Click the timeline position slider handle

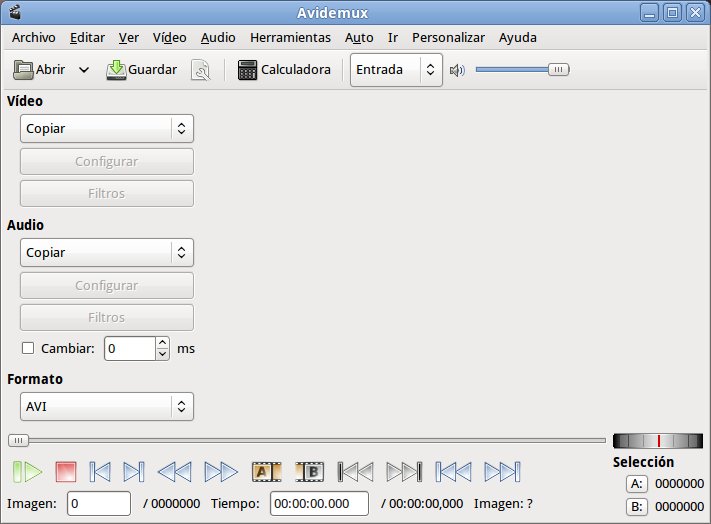click(18, 440)
